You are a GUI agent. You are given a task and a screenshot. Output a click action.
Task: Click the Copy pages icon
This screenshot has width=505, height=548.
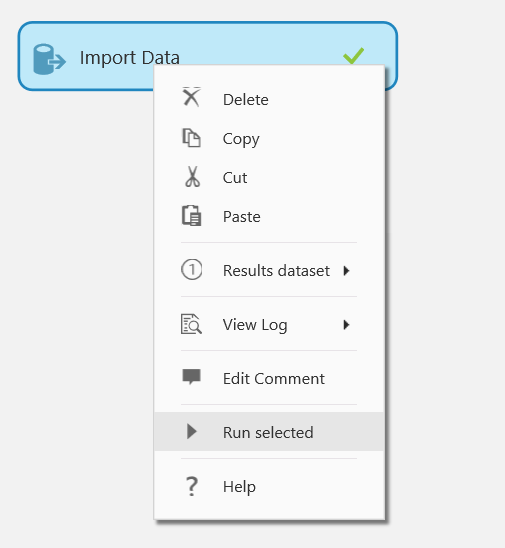click(x=192, y=138)
